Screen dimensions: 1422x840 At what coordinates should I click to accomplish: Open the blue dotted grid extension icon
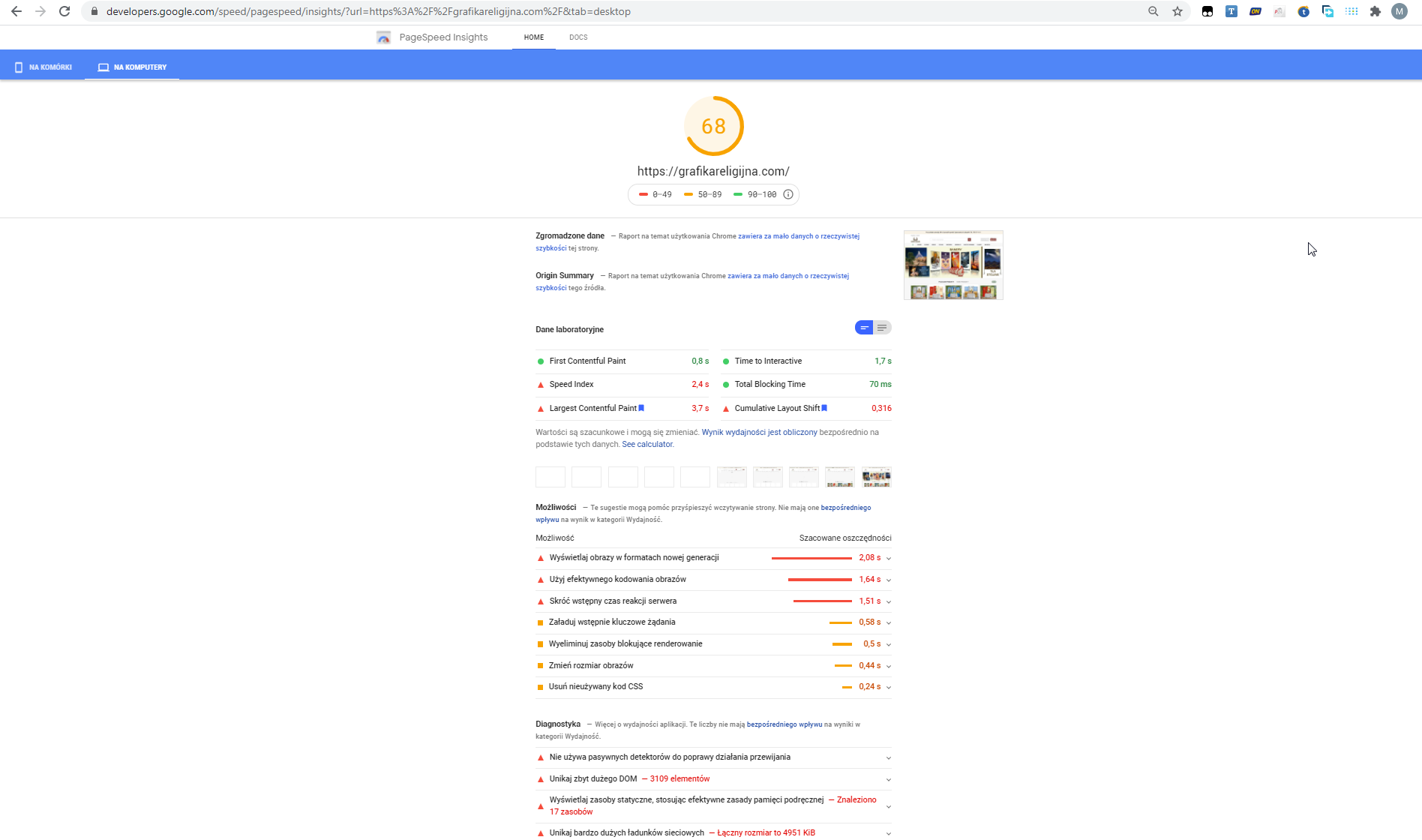click(x=1351, y=11)
